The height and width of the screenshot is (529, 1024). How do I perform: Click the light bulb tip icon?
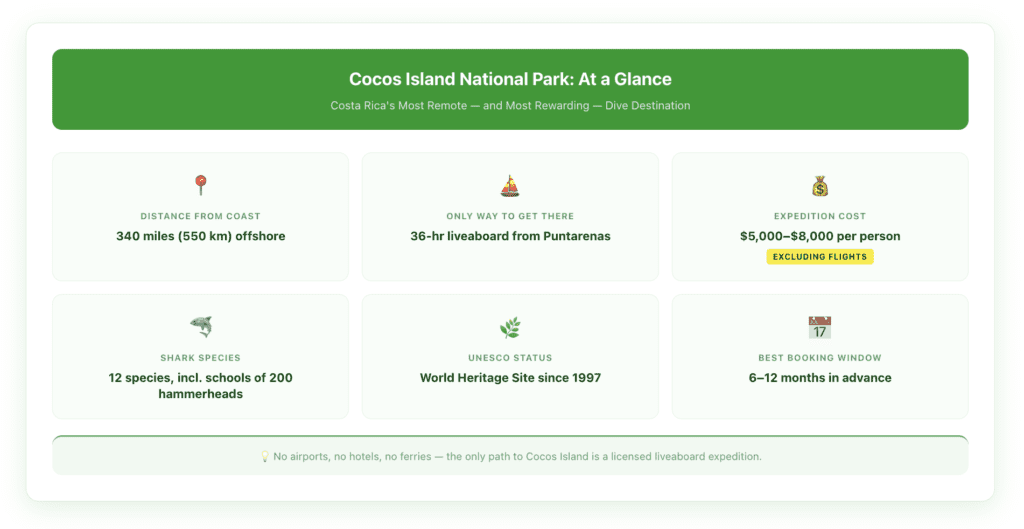(264, 457)
